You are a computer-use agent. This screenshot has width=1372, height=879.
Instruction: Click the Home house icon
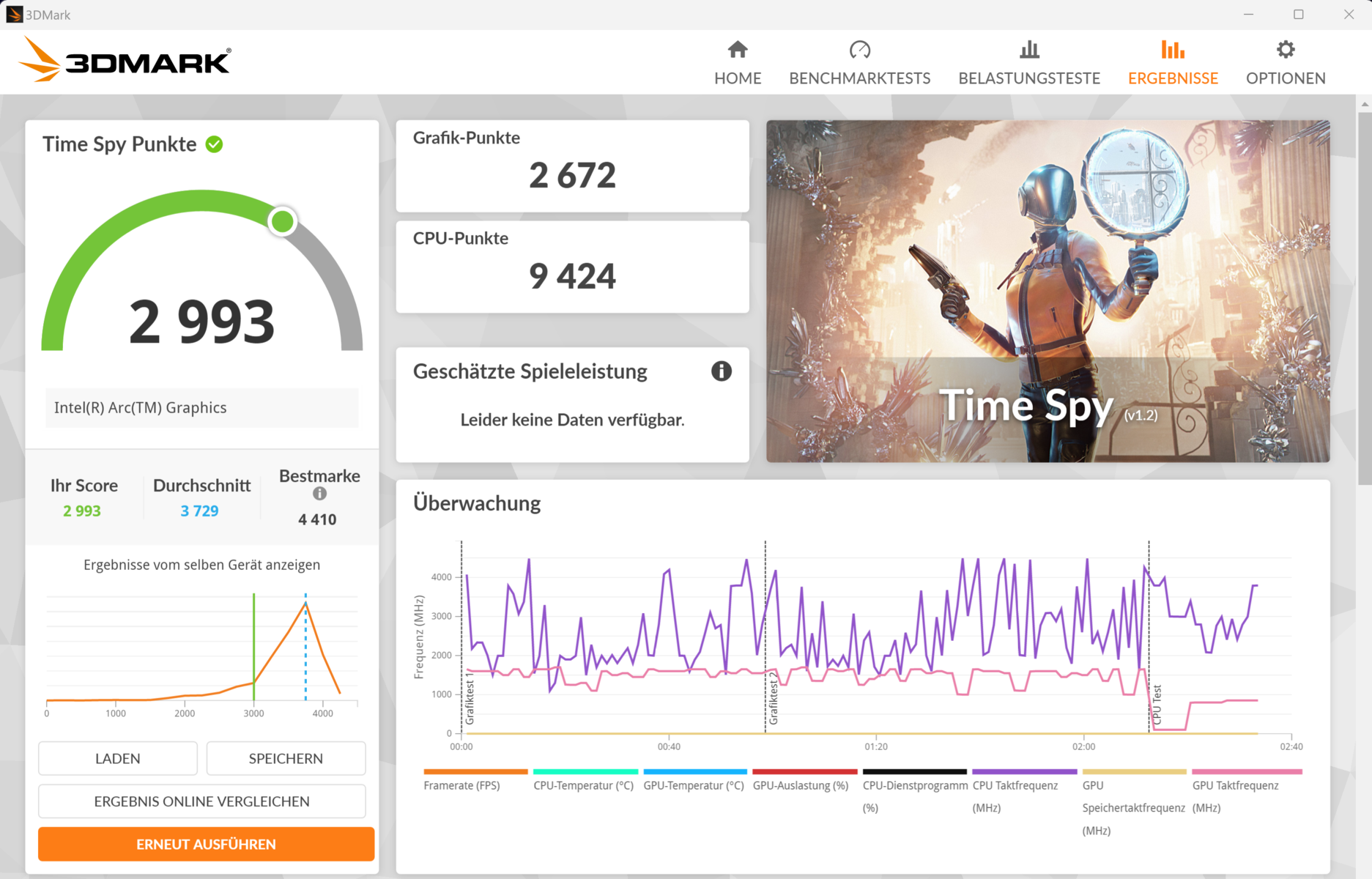tap(738, 50)
